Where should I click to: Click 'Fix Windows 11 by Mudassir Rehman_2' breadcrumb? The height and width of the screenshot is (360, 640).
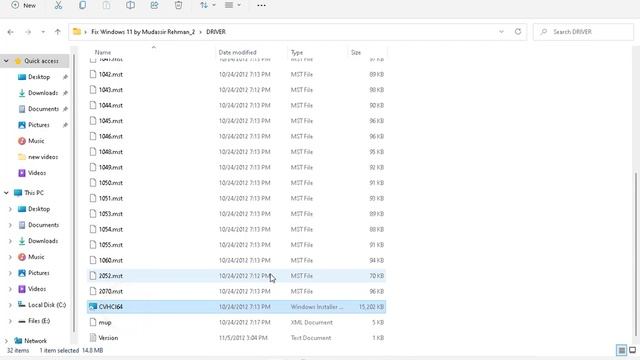point(143,32)
